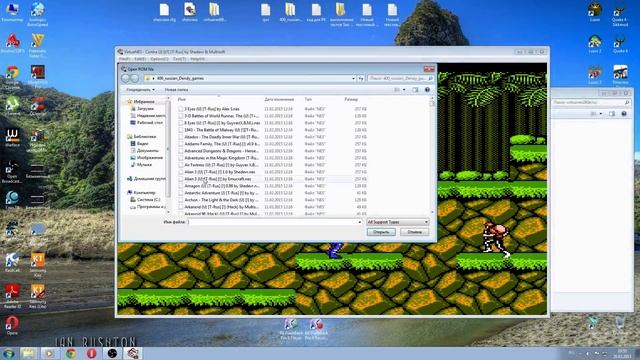Select the Alien 3 by Emucraft.nes file
This screenshot has width=640, height=360.
pos(218,179)
